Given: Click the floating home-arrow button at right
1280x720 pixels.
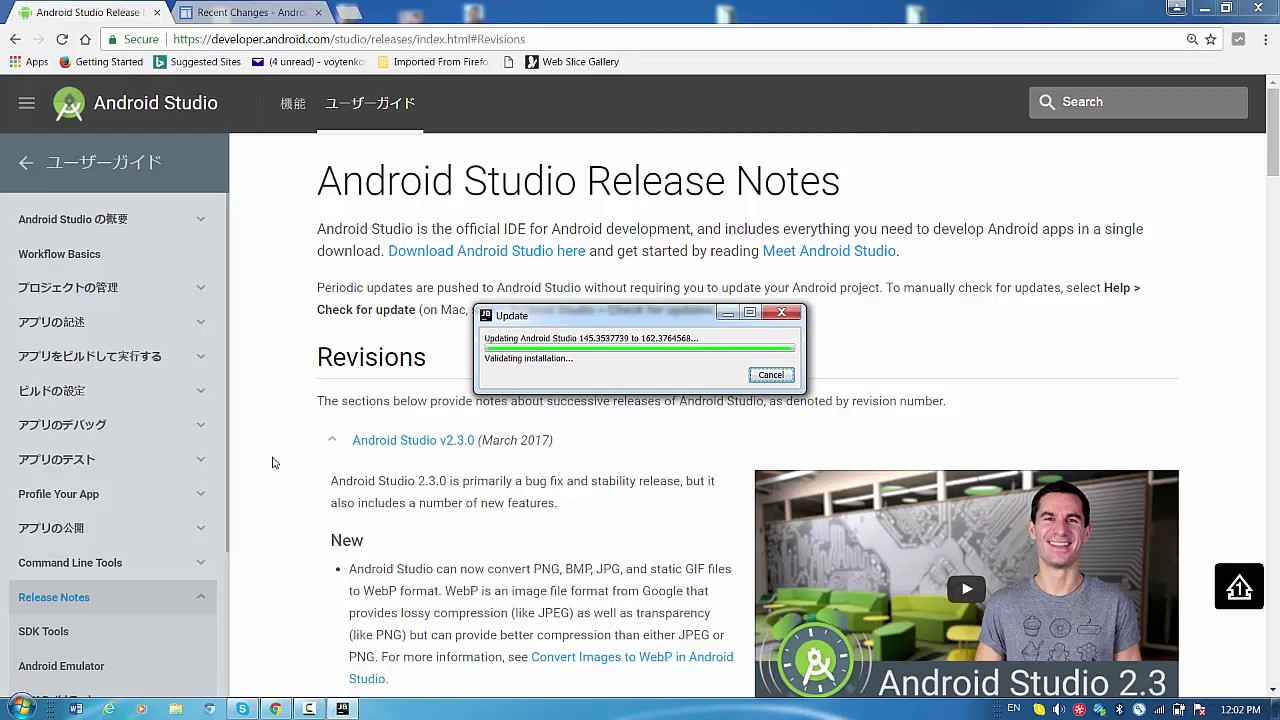Looking at the screenshot, I should [x=1239, y=587].
